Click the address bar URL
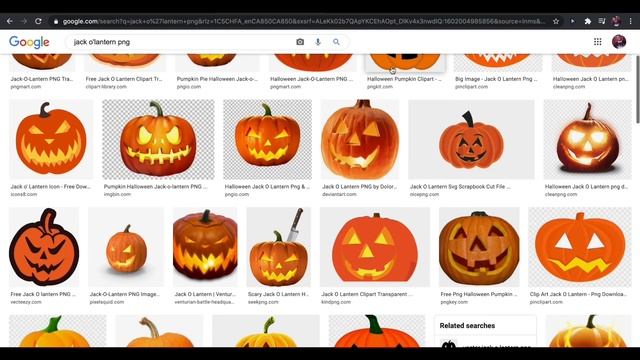 click(303, 21)
